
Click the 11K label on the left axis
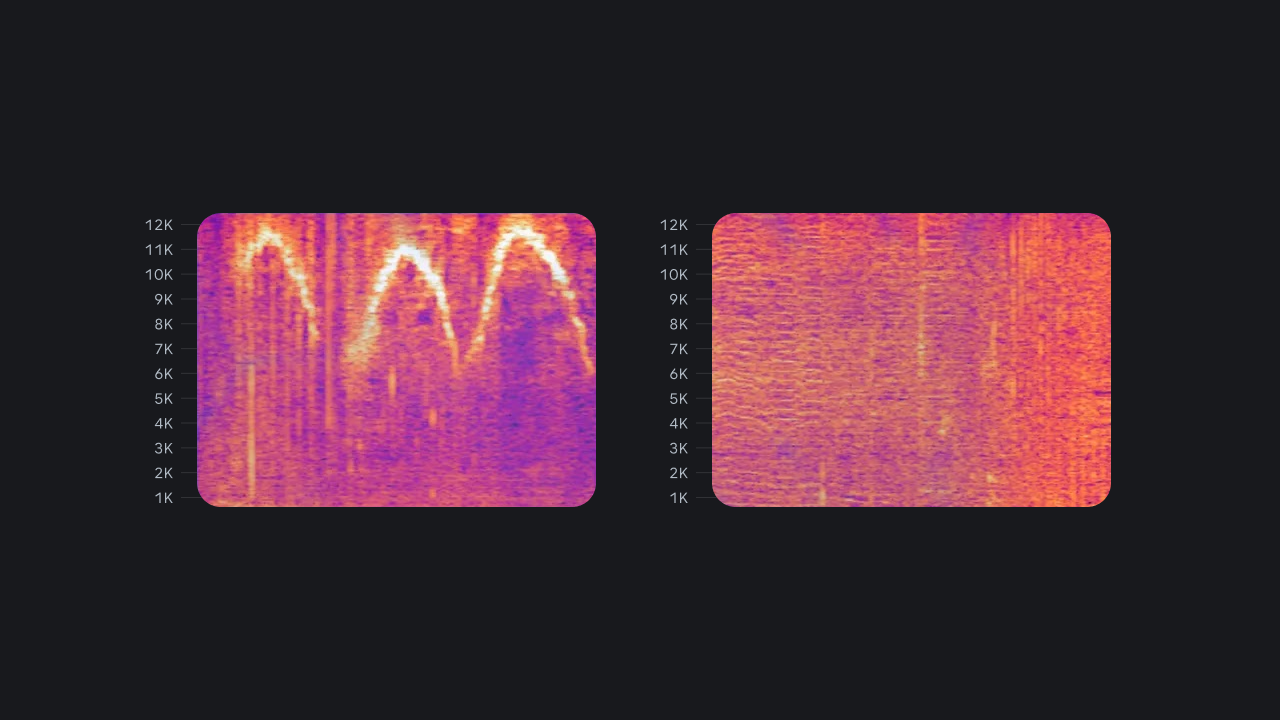click(160, 249)
